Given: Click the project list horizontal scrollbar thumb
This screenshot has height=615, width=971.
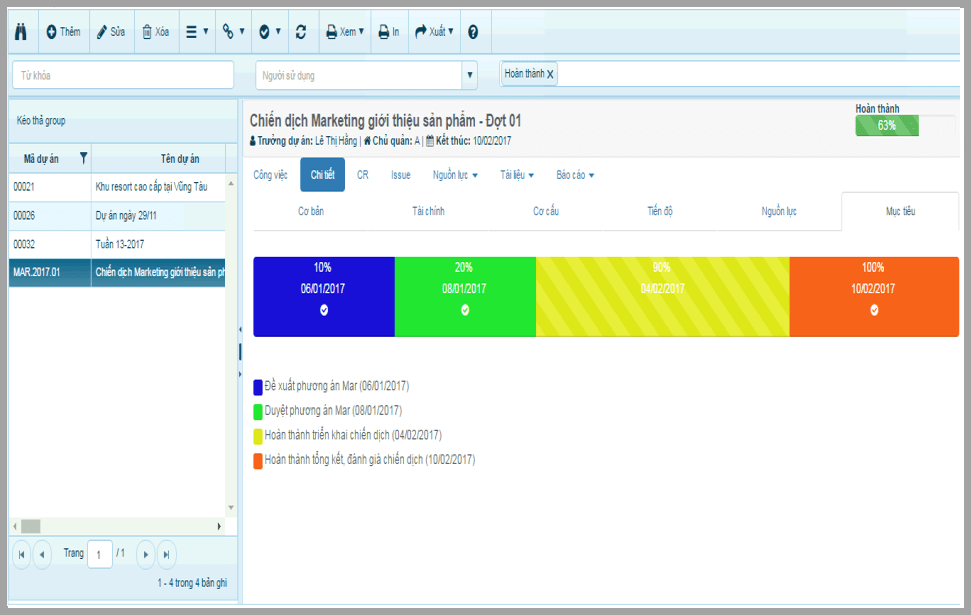Looking at the screenshot, I should click(x=31, y=526).
